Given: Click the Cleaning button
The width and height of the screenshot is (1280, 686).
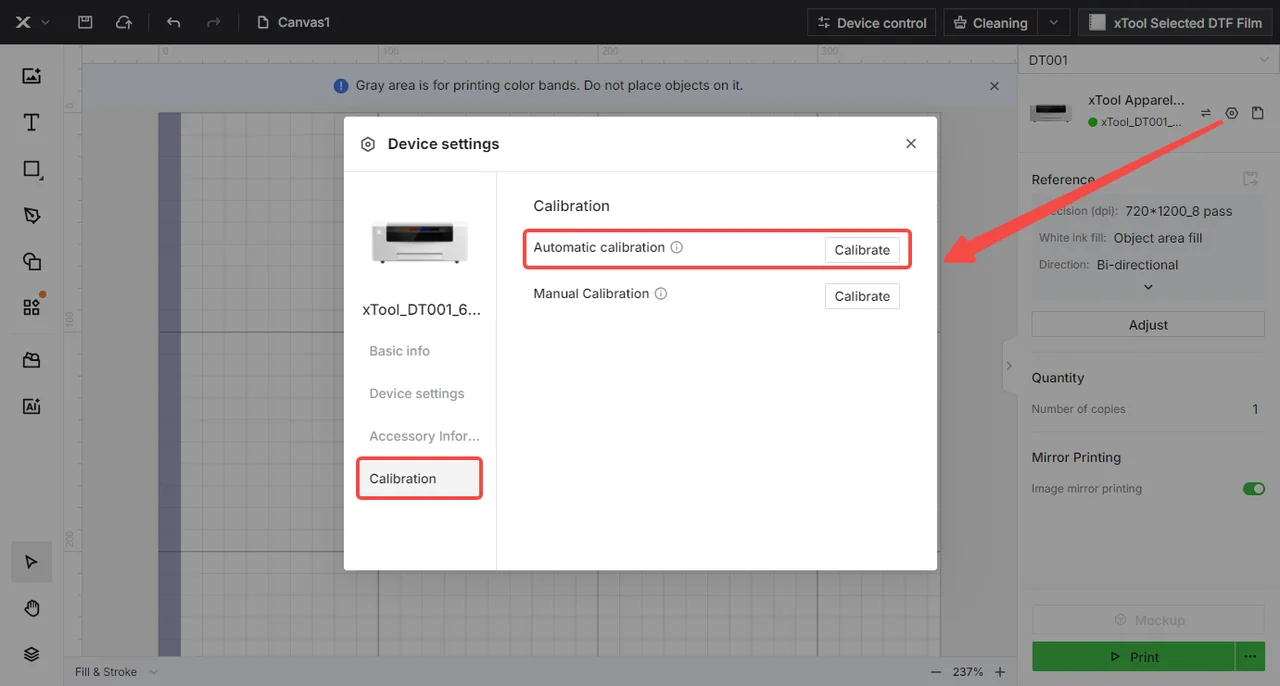Looking at the screenshot, I should (990, 22).
